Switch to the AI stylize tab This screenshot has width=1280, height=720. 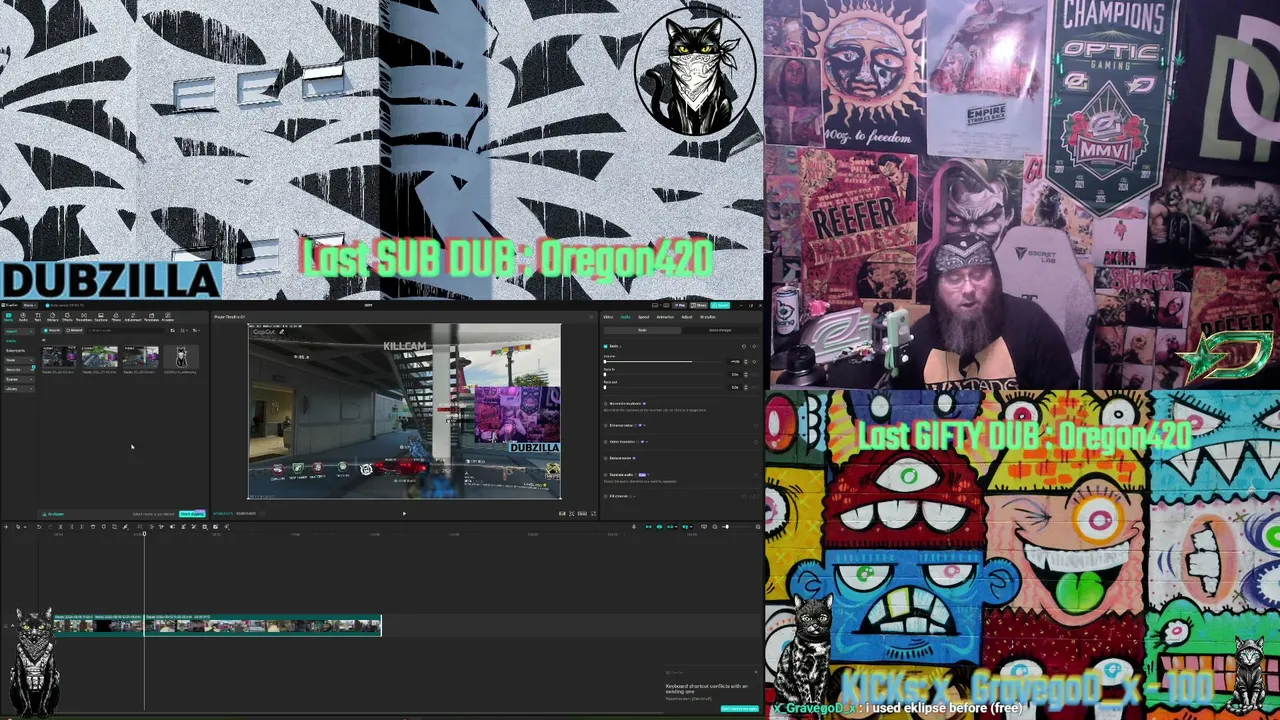pyautogui.click(x=708, y=317)
